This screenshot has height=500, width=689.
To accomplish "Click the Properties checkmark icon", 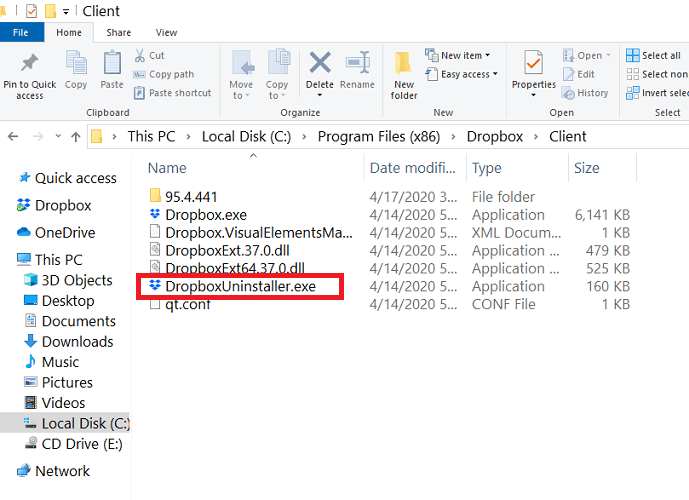I will coord(533,63).
